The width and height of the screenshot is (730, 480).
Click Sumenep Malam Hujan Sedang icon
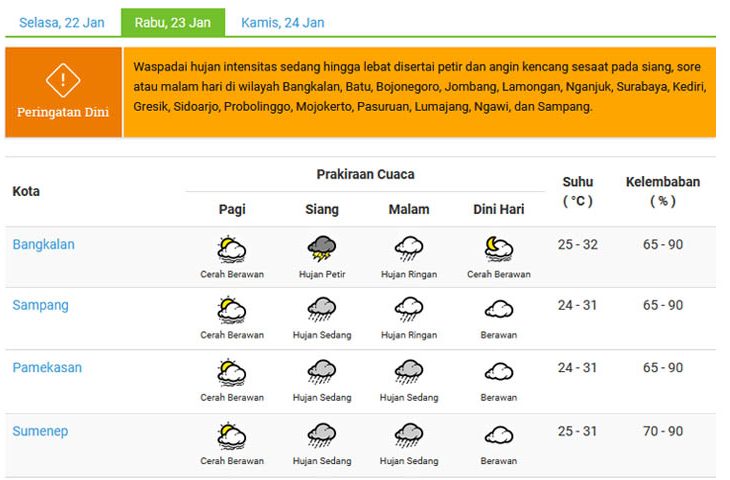409,435
